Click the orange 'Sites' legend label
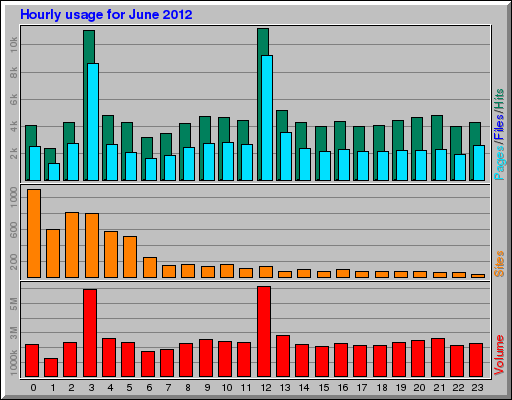Viewport: 512px width, 400px height. 499,264
